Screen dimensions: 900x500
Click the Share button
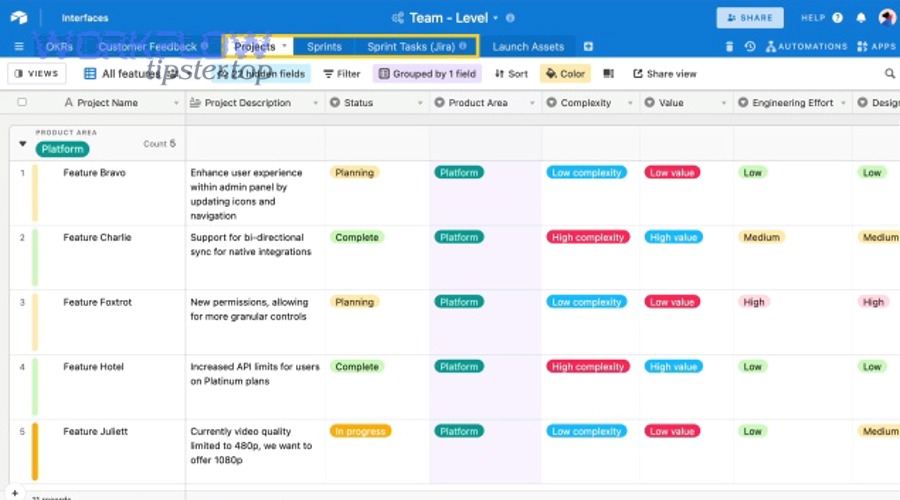coord(750,18)
